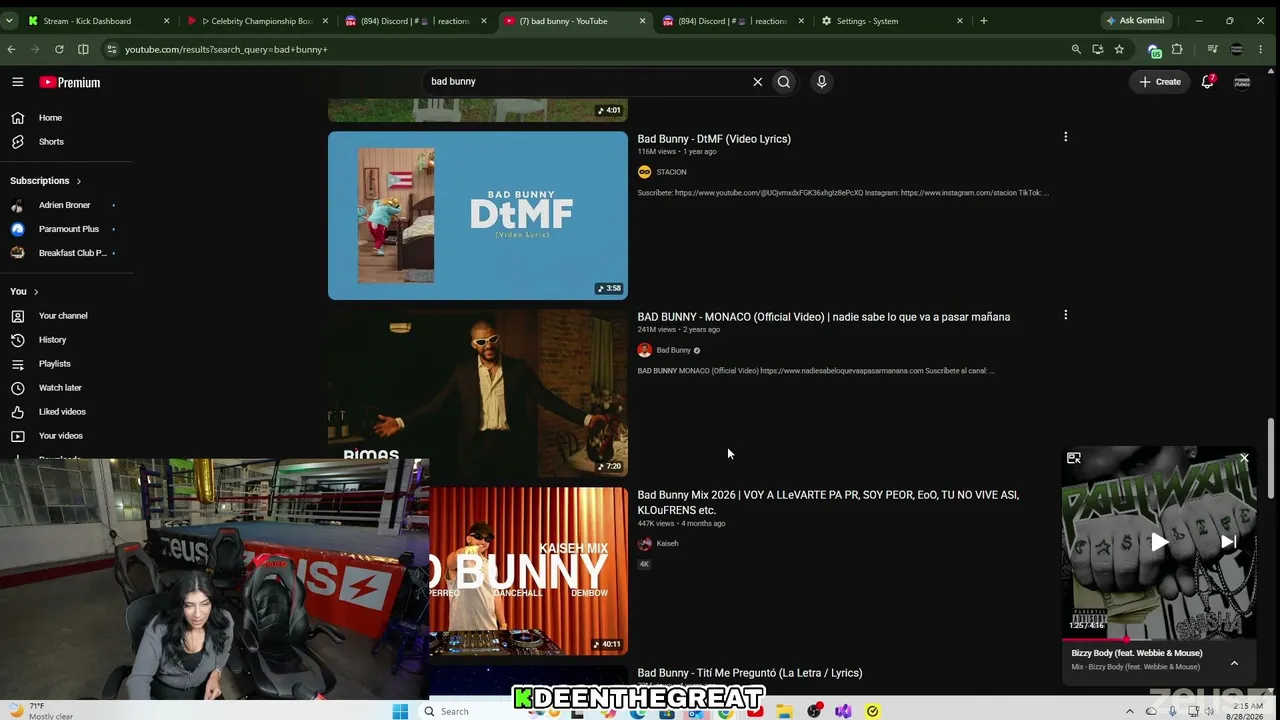Select Home in the sidebar

click(50, 118)
